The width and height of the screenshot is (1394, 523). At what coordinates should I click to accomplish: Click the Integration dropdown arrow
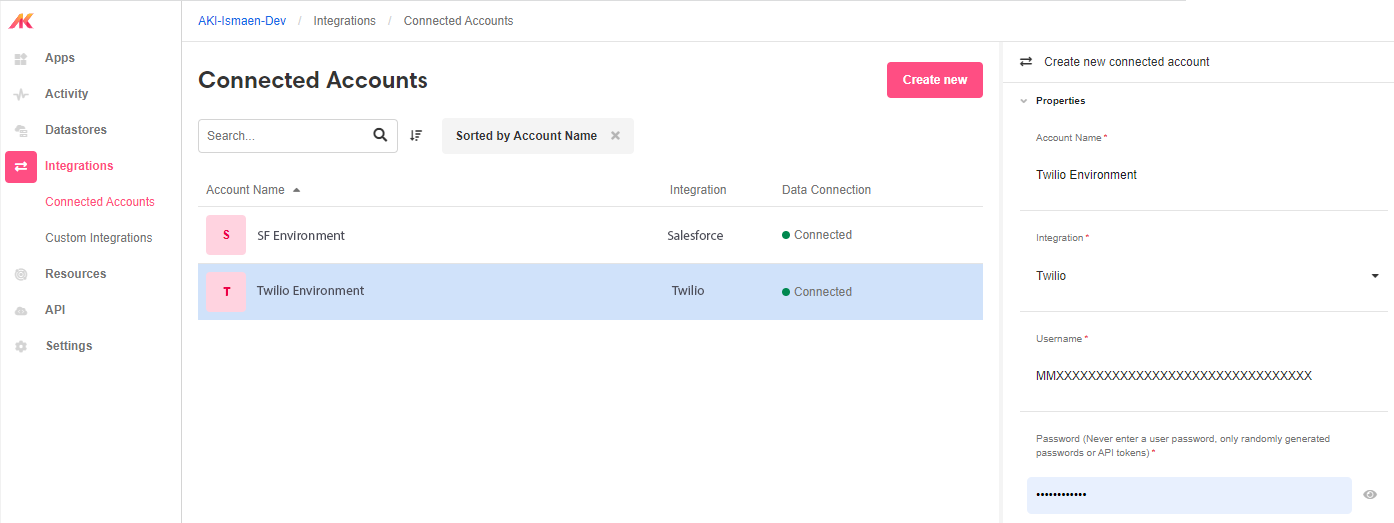(1375, 276)
